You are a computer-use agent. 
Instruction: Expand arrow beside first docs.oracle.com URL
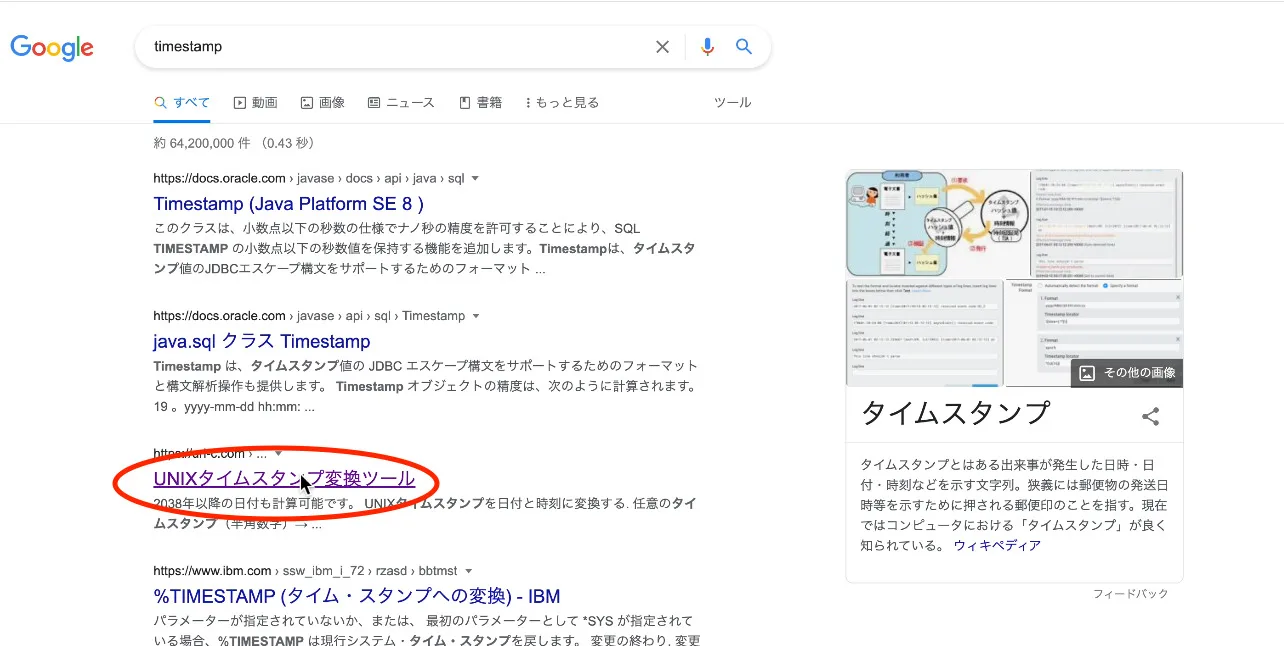(x=475, y=178)
